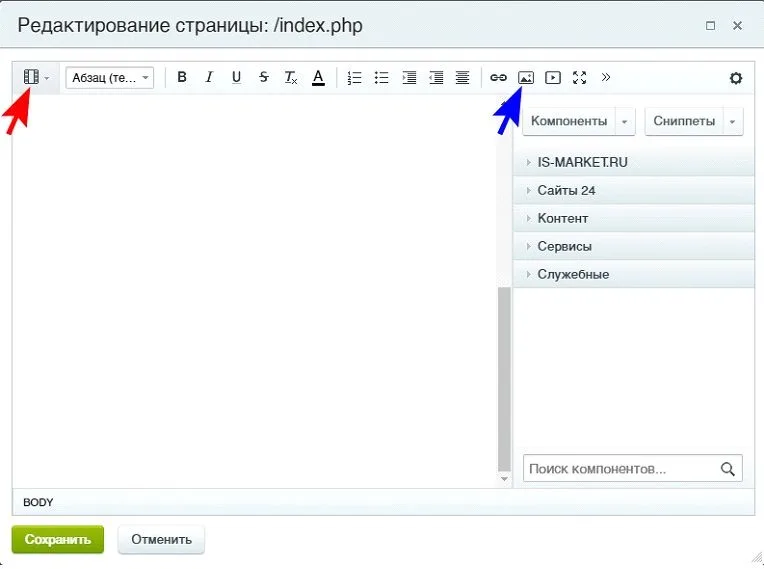Viewport: 764px width, 569px height.
Task: Toggle bold formatting
Action: pyautogui.click(x=182, y=77)
